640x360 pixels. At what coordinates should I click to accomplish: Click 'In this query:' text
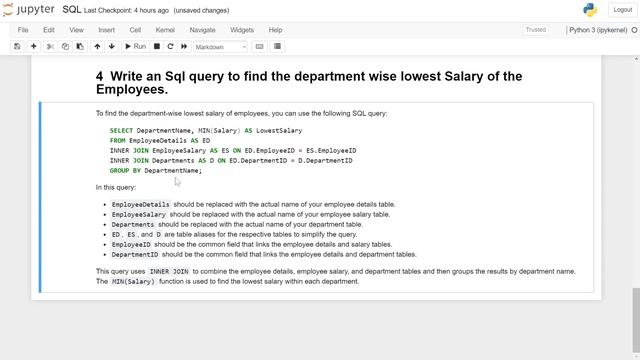pyautogui.click(x=116, y=187)
